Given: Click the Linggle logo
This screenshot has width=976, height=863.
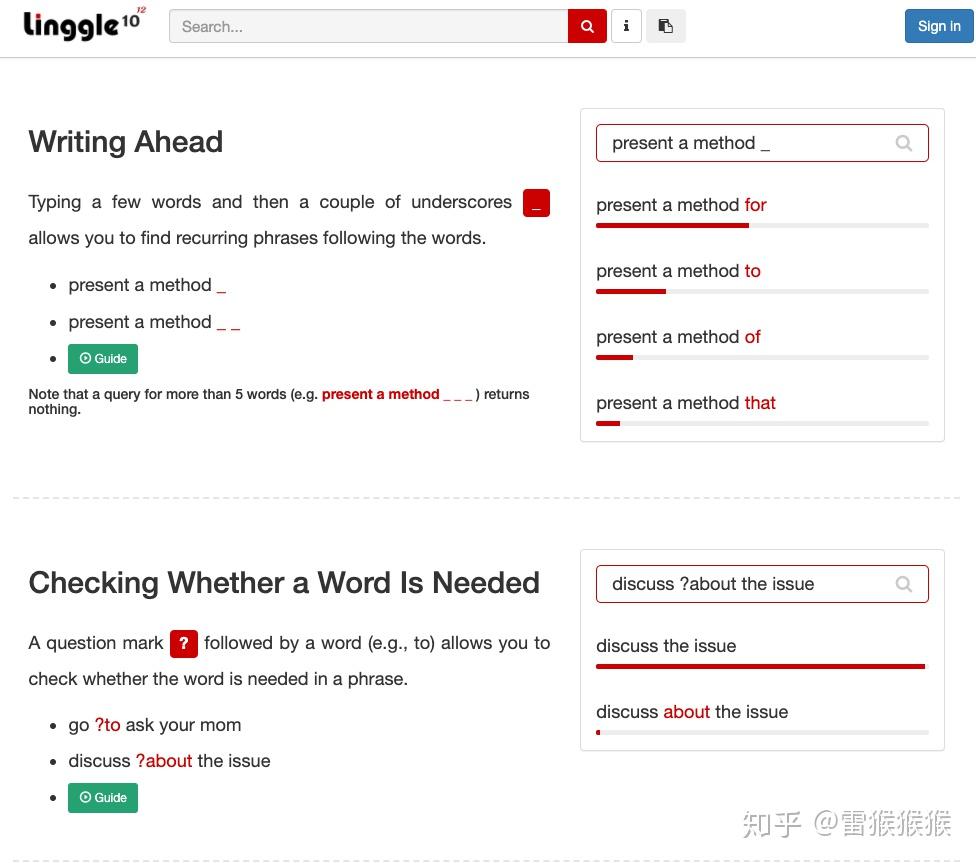Looking at the screenshot, I should pos(78,25).
